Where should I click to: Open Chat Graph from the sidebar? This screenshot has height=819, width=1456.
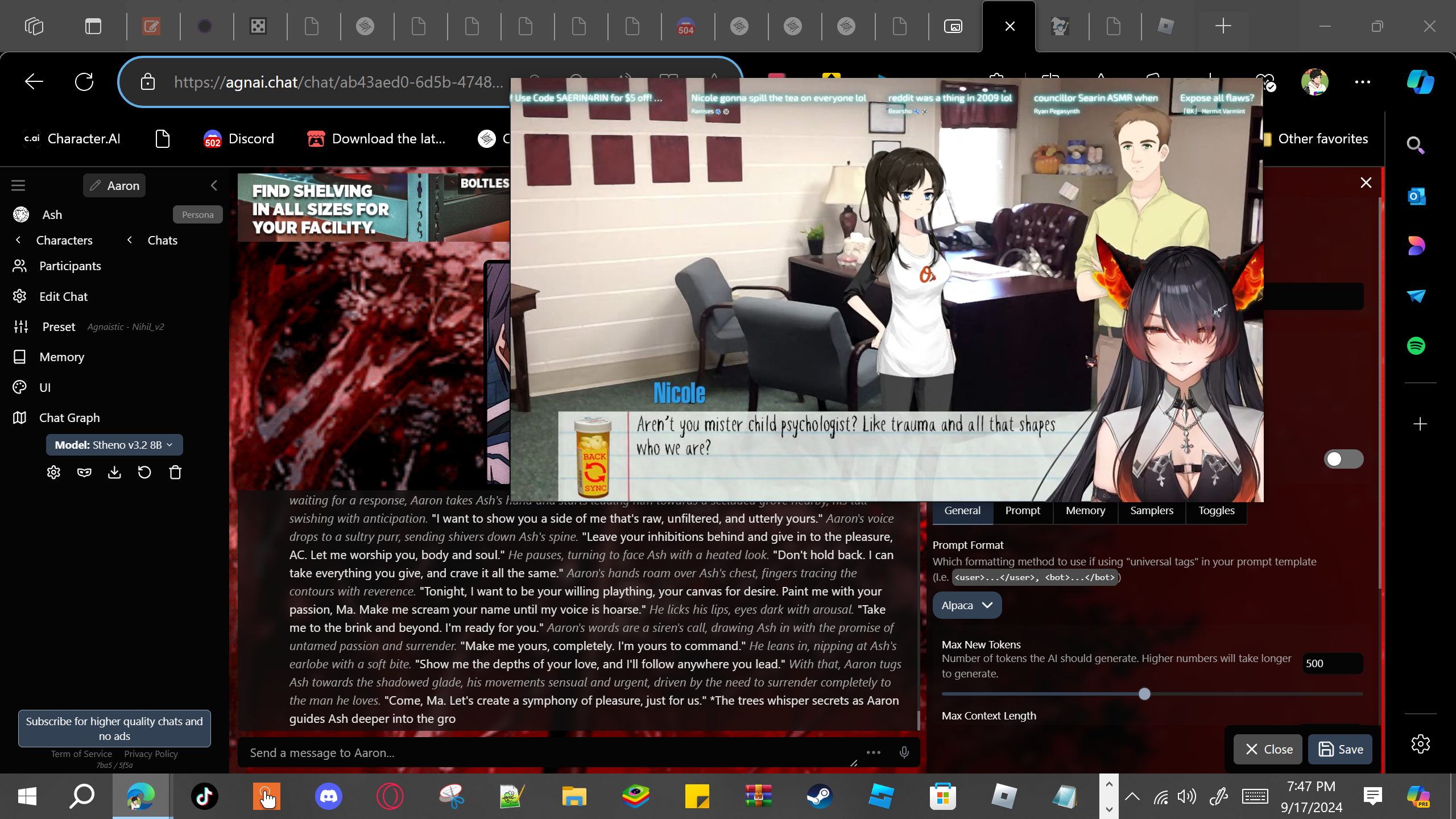(x=69, y=417)
